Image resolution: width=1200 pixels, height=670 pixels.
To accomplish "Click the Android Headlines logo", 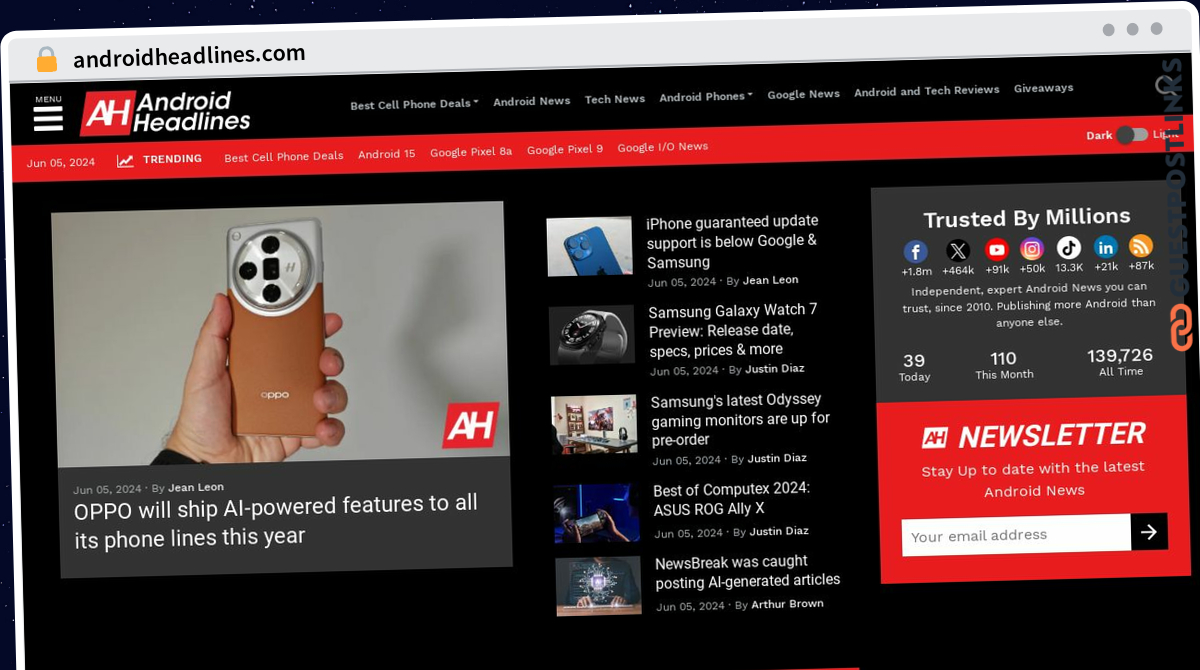I will pos(166,113).
